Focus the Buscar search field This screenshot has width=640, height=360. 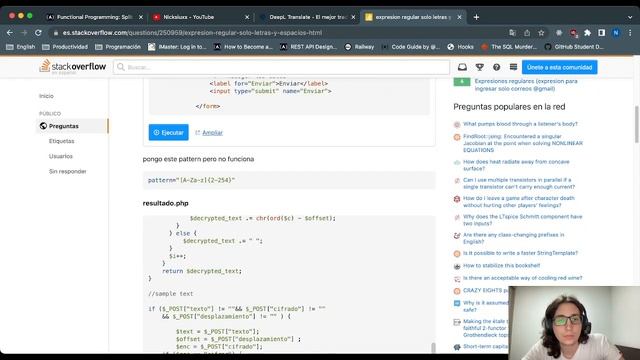[x=282, y=67]
